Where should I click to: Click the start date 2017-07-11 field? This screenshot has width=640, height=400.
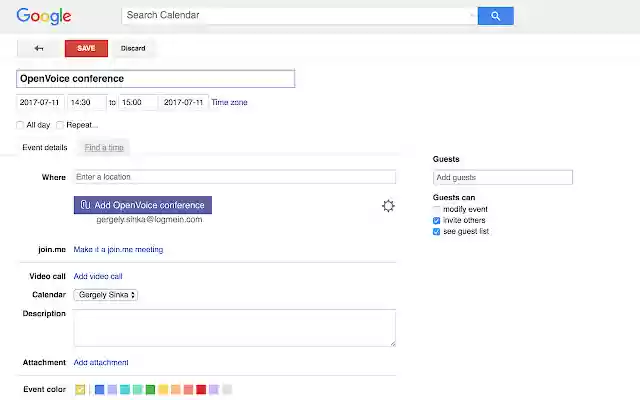pos(40,102)
